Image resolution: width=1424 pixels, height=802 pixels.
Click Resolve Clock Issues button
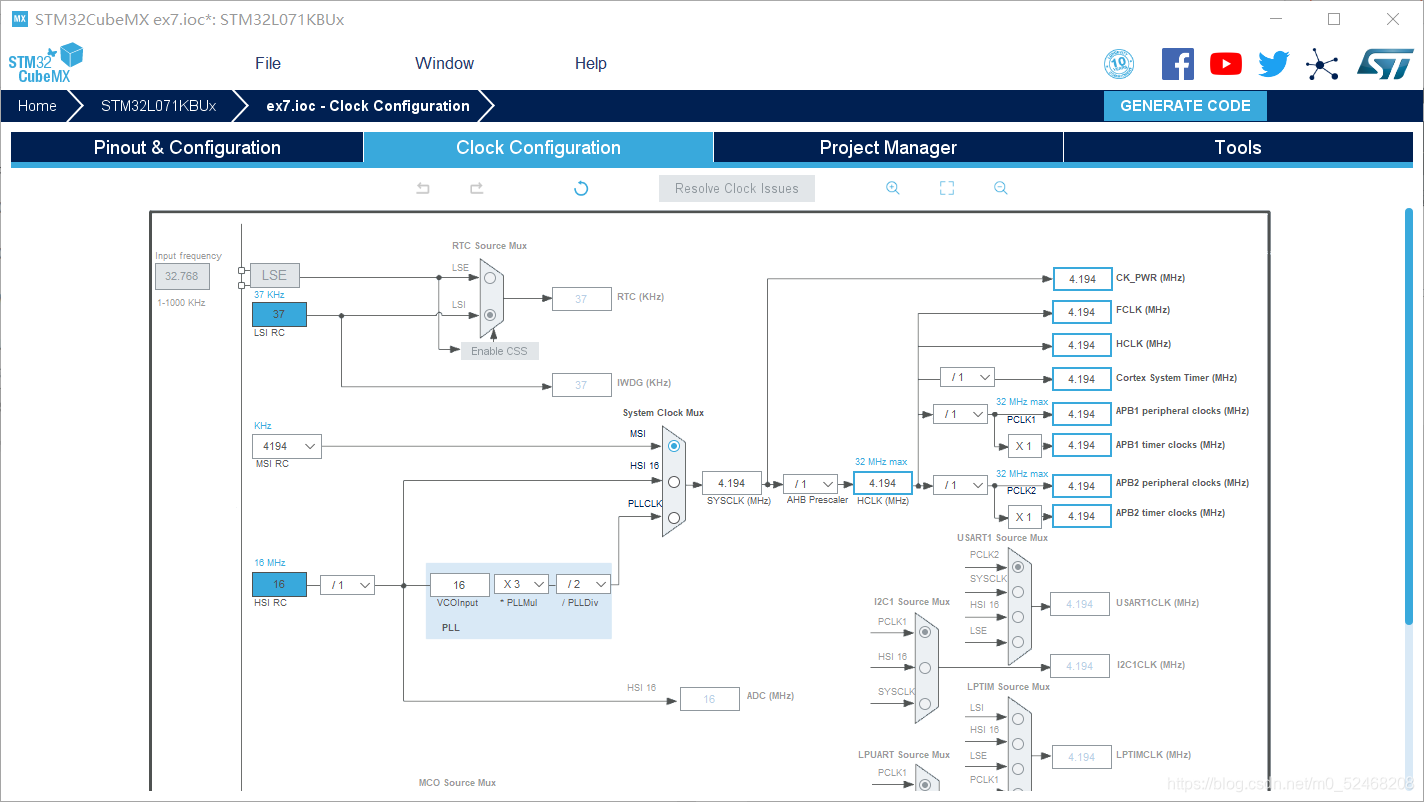737,188
